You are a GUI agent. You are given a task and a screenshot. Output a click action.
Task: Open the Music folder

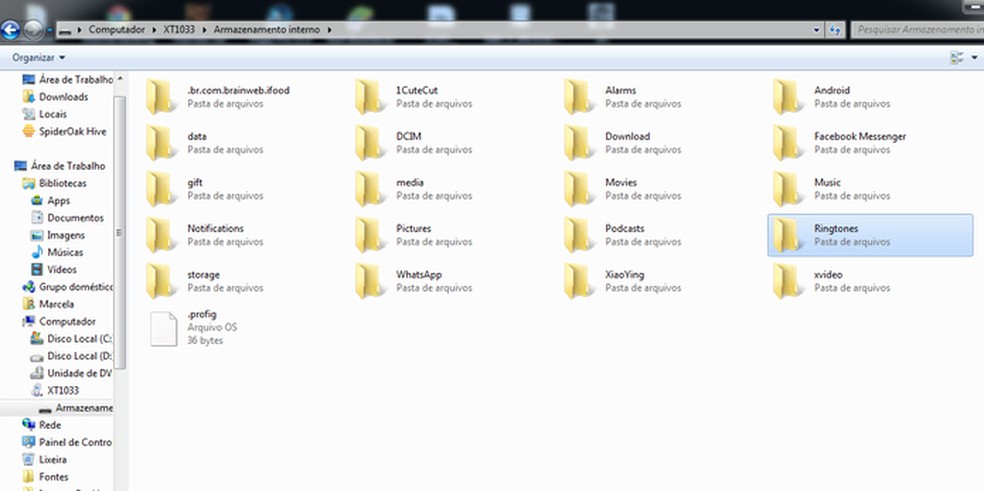pos(832,189)
